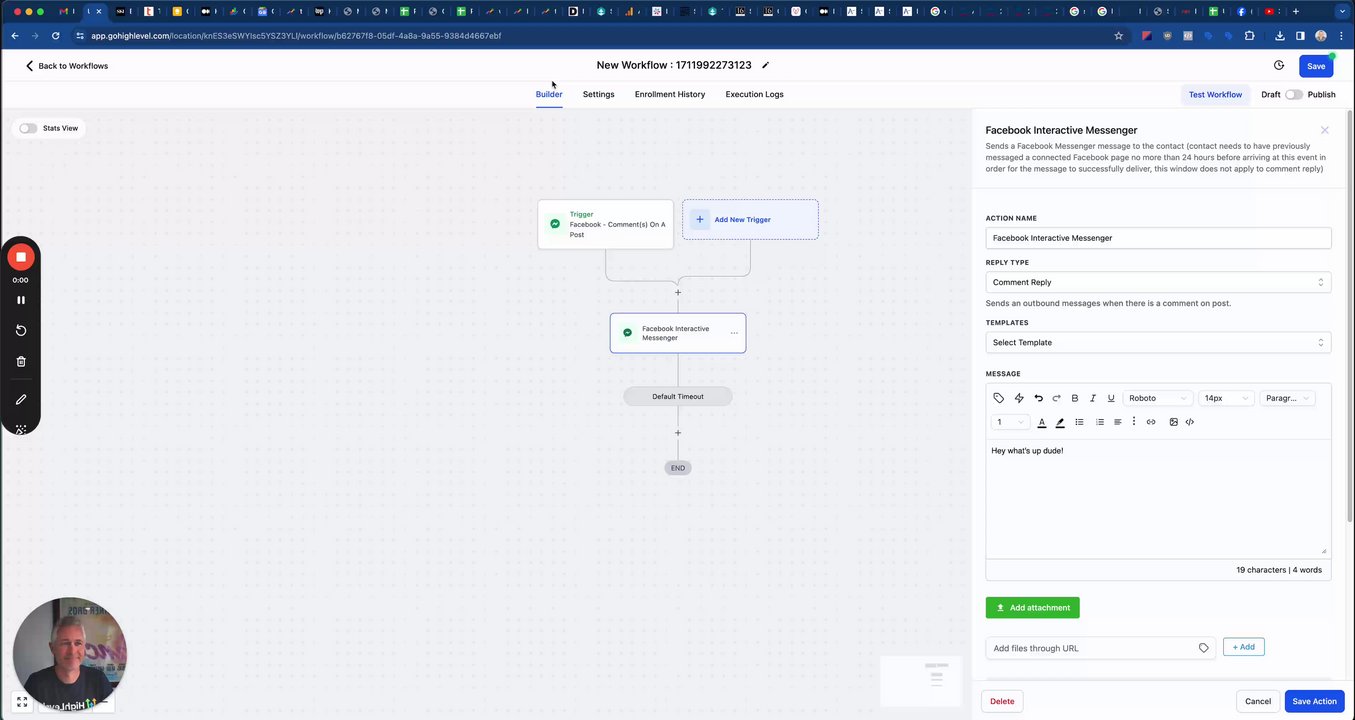Click Save Action

(1314, 701)
